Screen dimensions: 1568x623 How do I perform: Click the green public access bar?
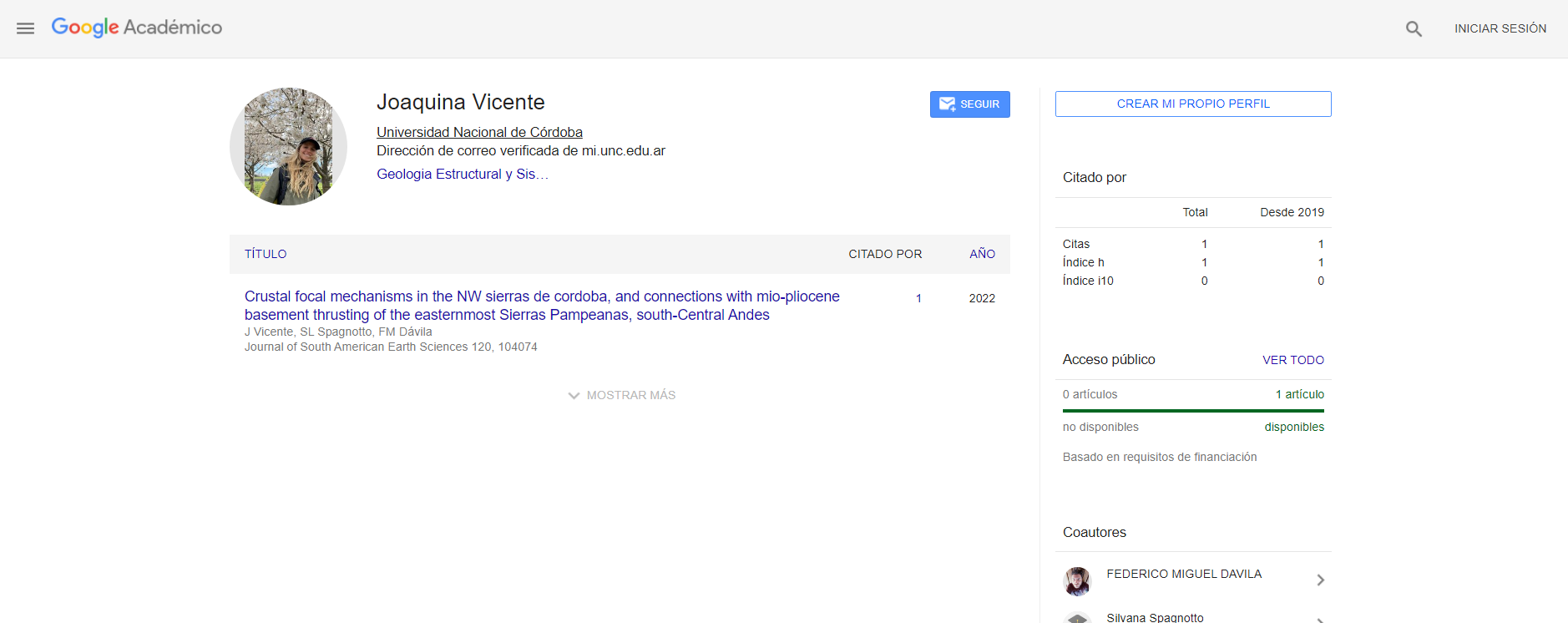(x=1192, y=411)
